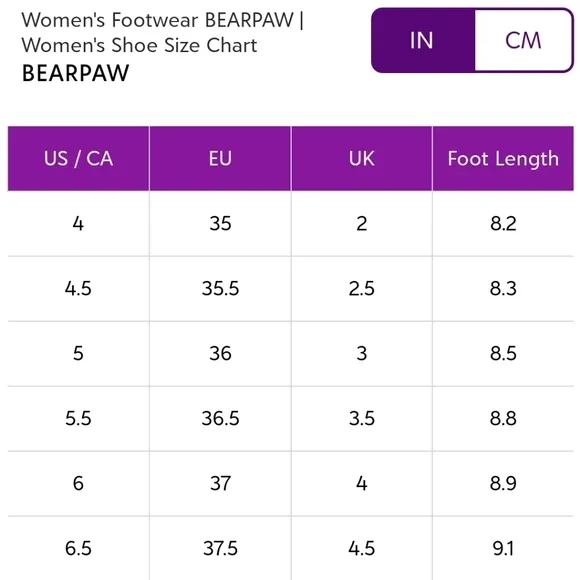Select US size 4 cell
The image size is (580, 580).
pyautogui.click(x=78, y=224)
